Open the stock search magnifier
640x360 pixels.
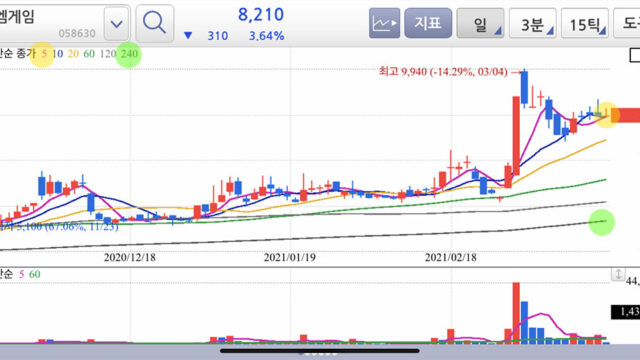[x=155, y=23]
